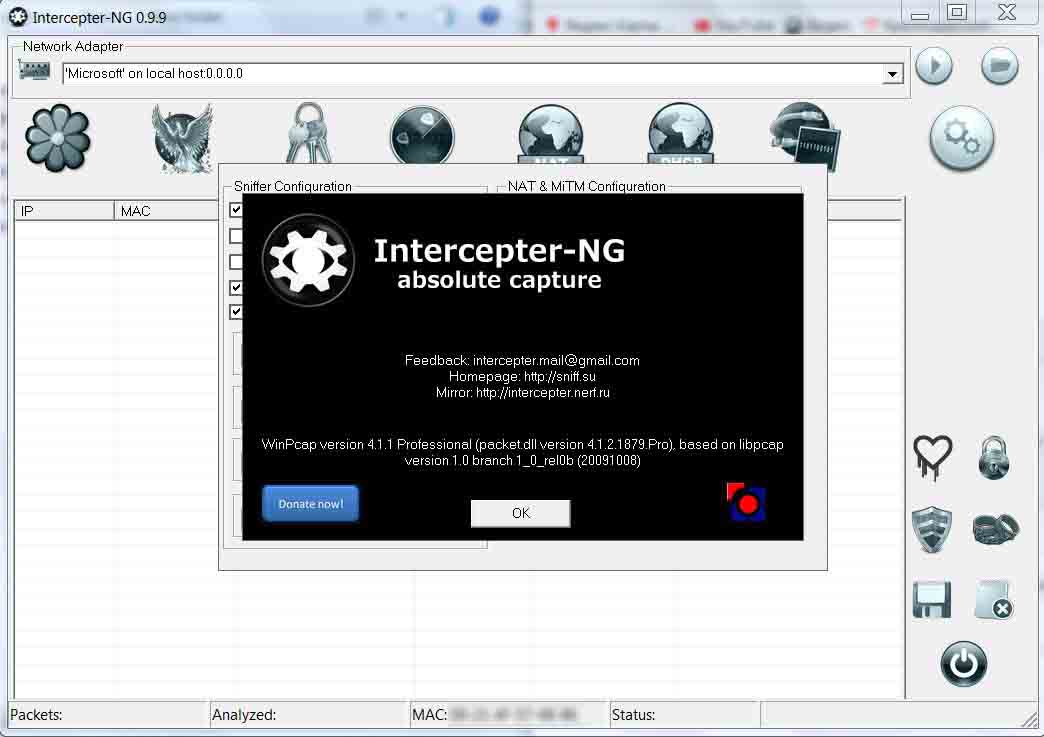Screen dimensions: 1044x737
Task: Open the Network Adapter dropdown
Action: 892,74
